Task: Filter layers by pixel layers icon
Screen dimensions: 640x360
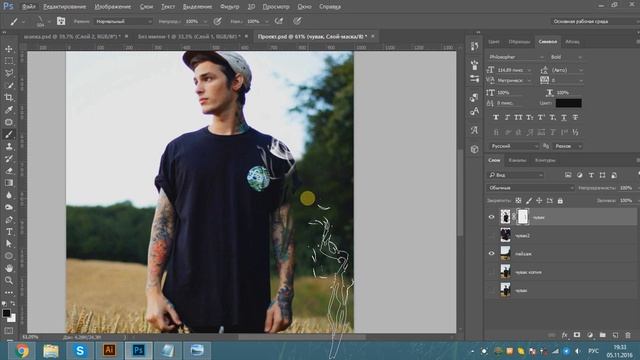Action: point(568,175)
